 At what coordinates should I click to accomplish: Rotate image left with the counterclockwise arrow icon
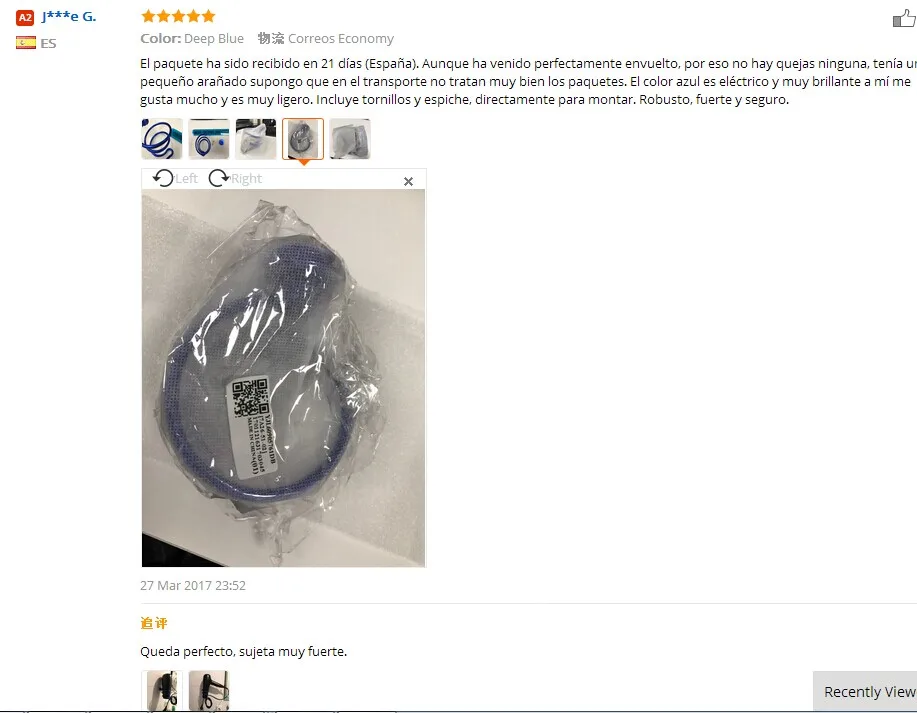click(163, 178)
